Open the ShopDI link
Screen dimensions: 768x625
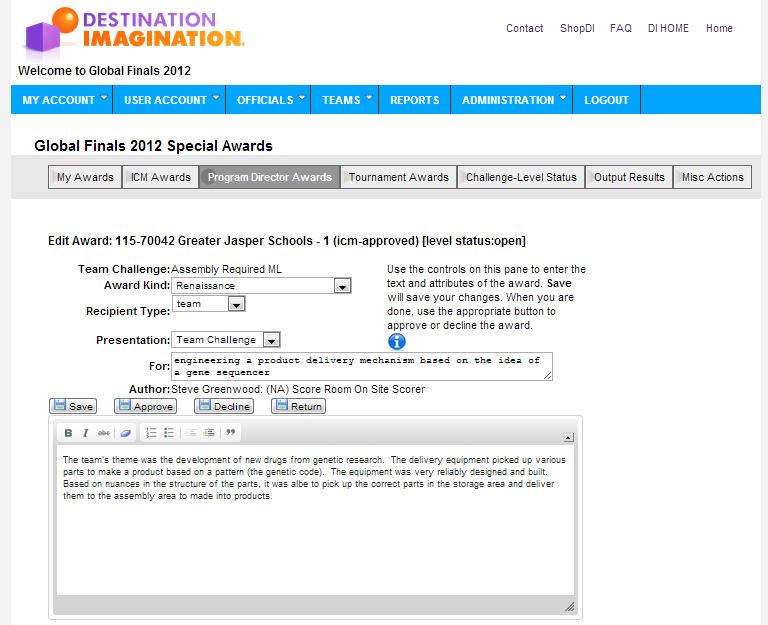(x=577, y=28)
